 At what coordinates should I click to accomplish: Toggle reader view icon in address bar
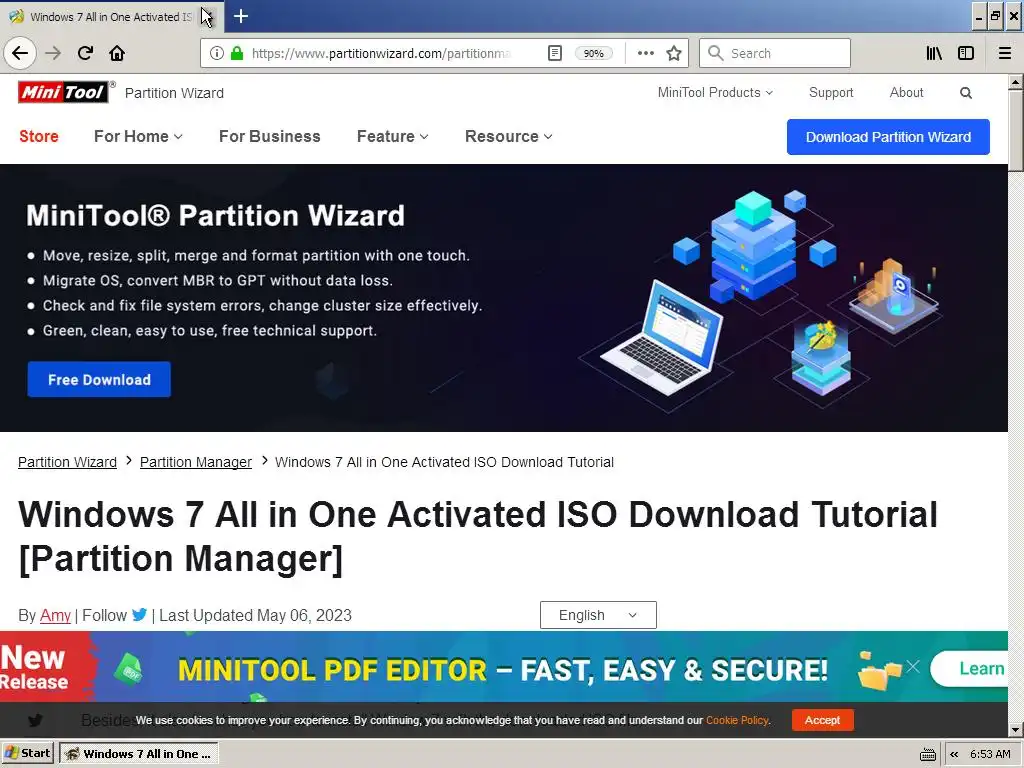(x=554, y=53)
